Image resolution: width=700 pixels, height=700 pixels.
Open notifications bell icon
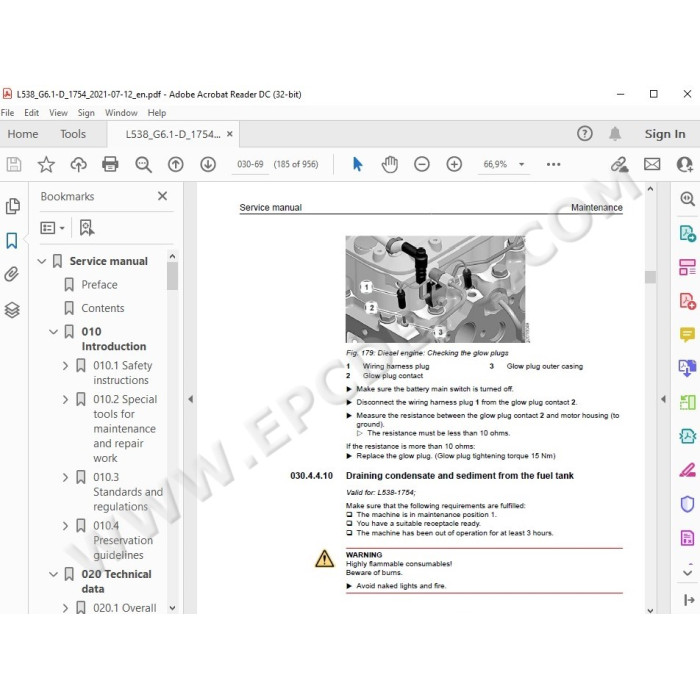[x=615, y=133]
